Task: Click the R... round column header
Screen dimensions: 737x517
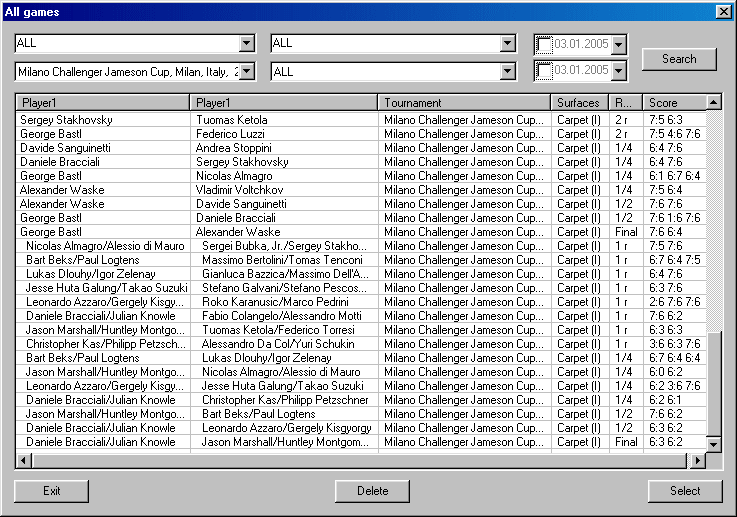Action: coord(626,103)
